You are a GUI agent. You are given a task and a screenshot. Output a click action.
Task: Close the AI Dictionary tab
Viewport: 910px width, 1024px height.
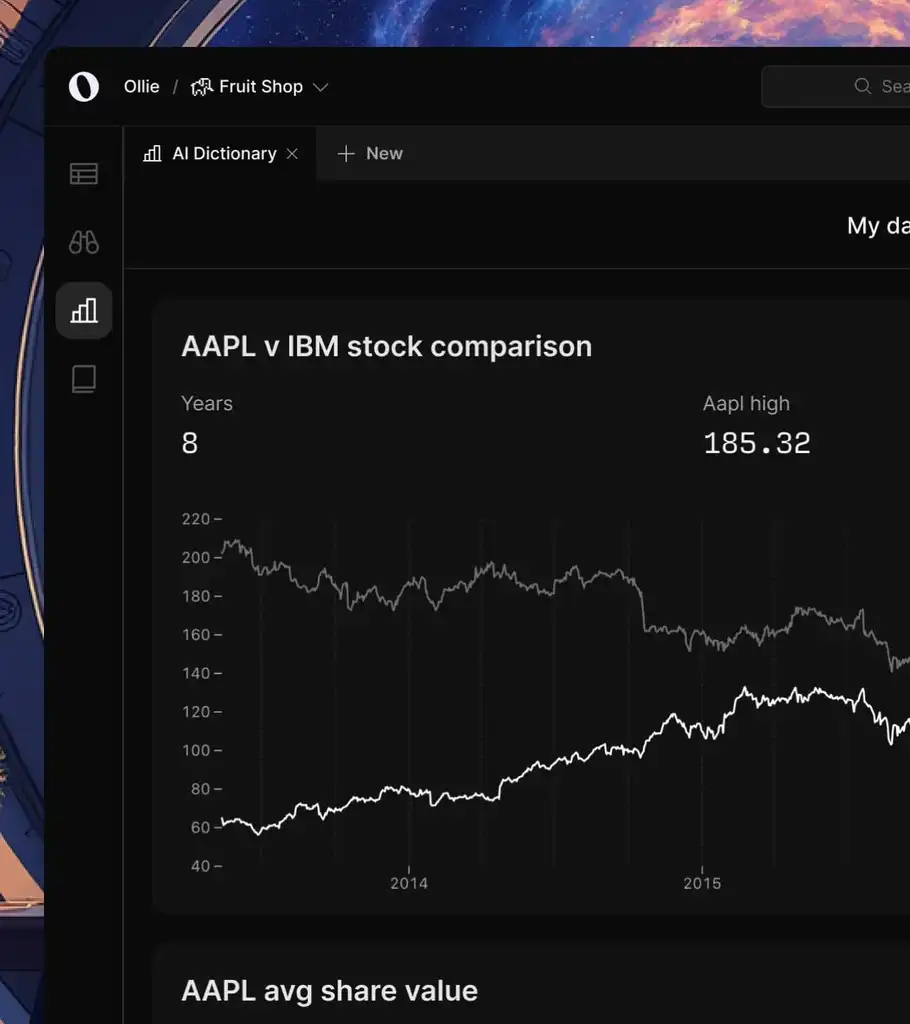292,153
